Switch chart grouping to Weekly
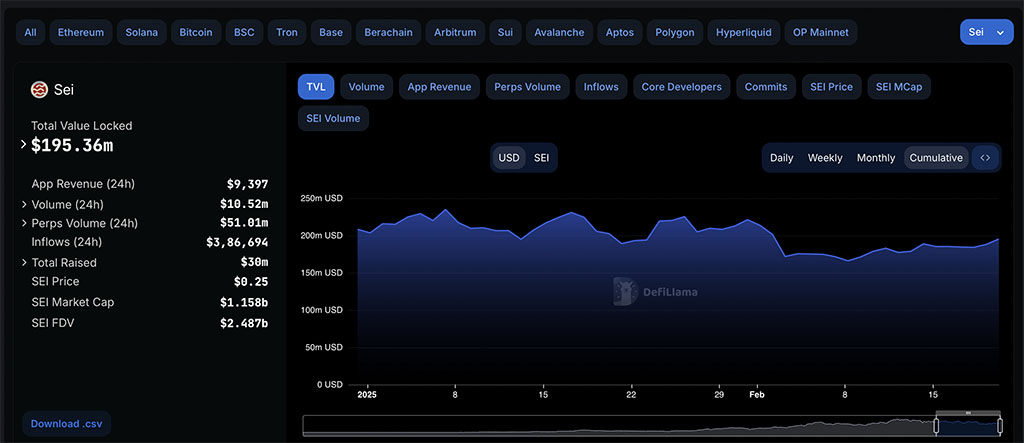This screenshot has width=1024, height=443. 825,157
